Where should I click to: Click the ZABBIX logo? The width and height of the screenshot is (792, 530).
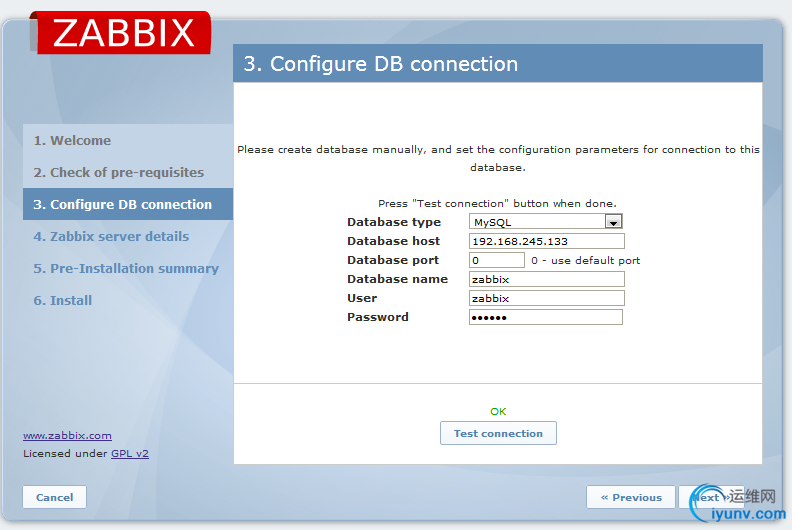coord(121,32)
